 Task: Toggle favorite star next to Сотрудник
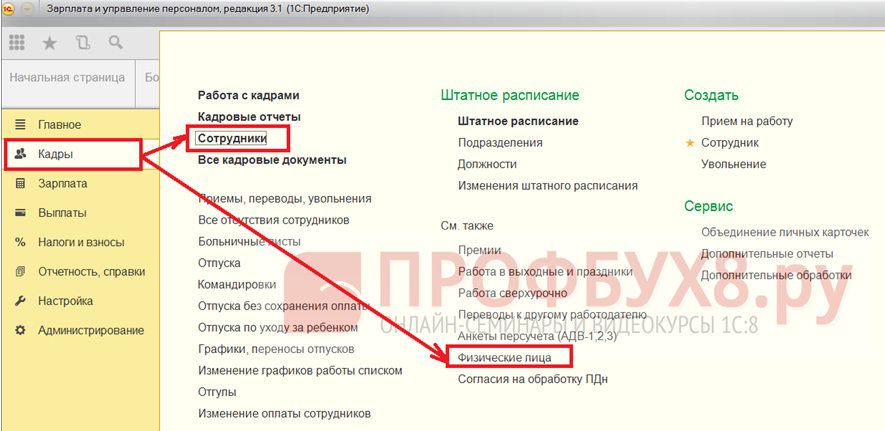coord(689,143)
